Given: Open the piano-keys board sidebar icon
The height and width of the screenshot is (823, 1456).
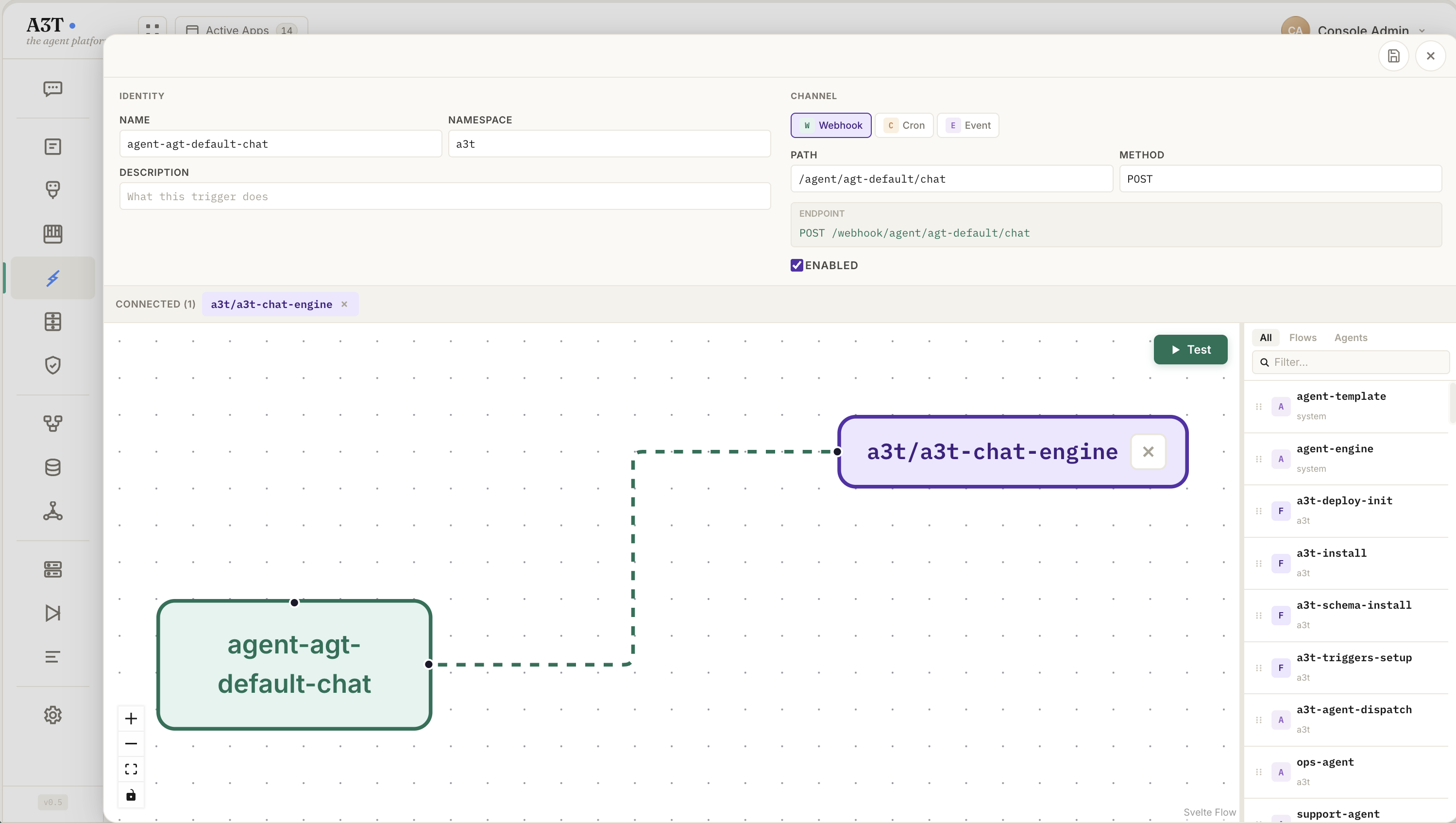Looking at the screenshot, I should tap(52, 234).
